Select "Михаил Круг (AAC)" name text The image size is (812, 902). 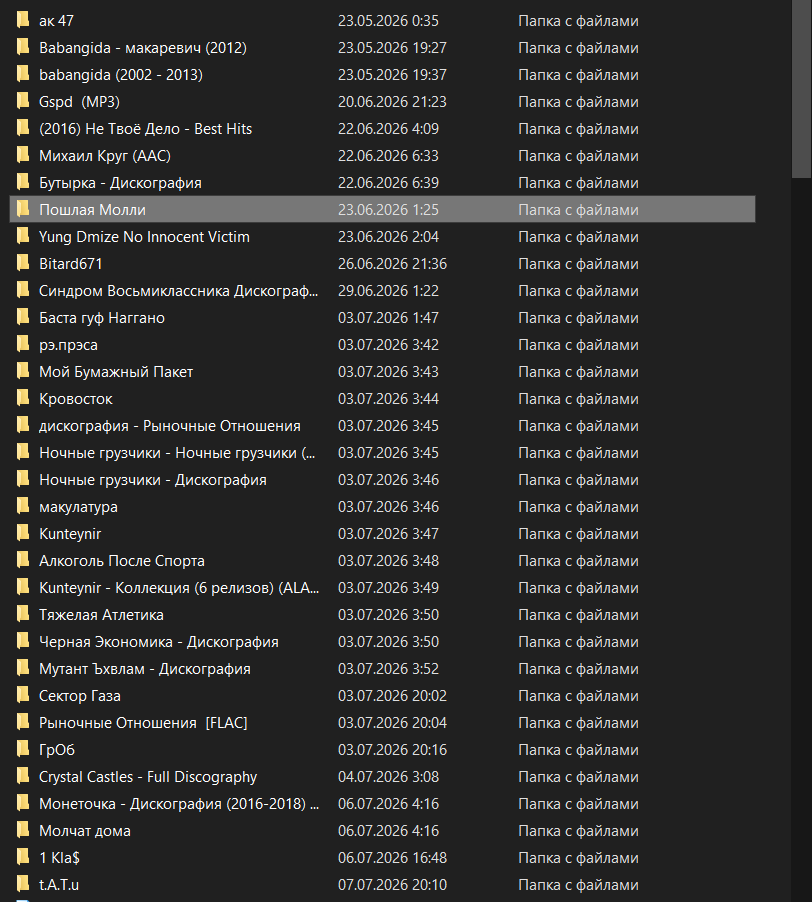point(105,156)
